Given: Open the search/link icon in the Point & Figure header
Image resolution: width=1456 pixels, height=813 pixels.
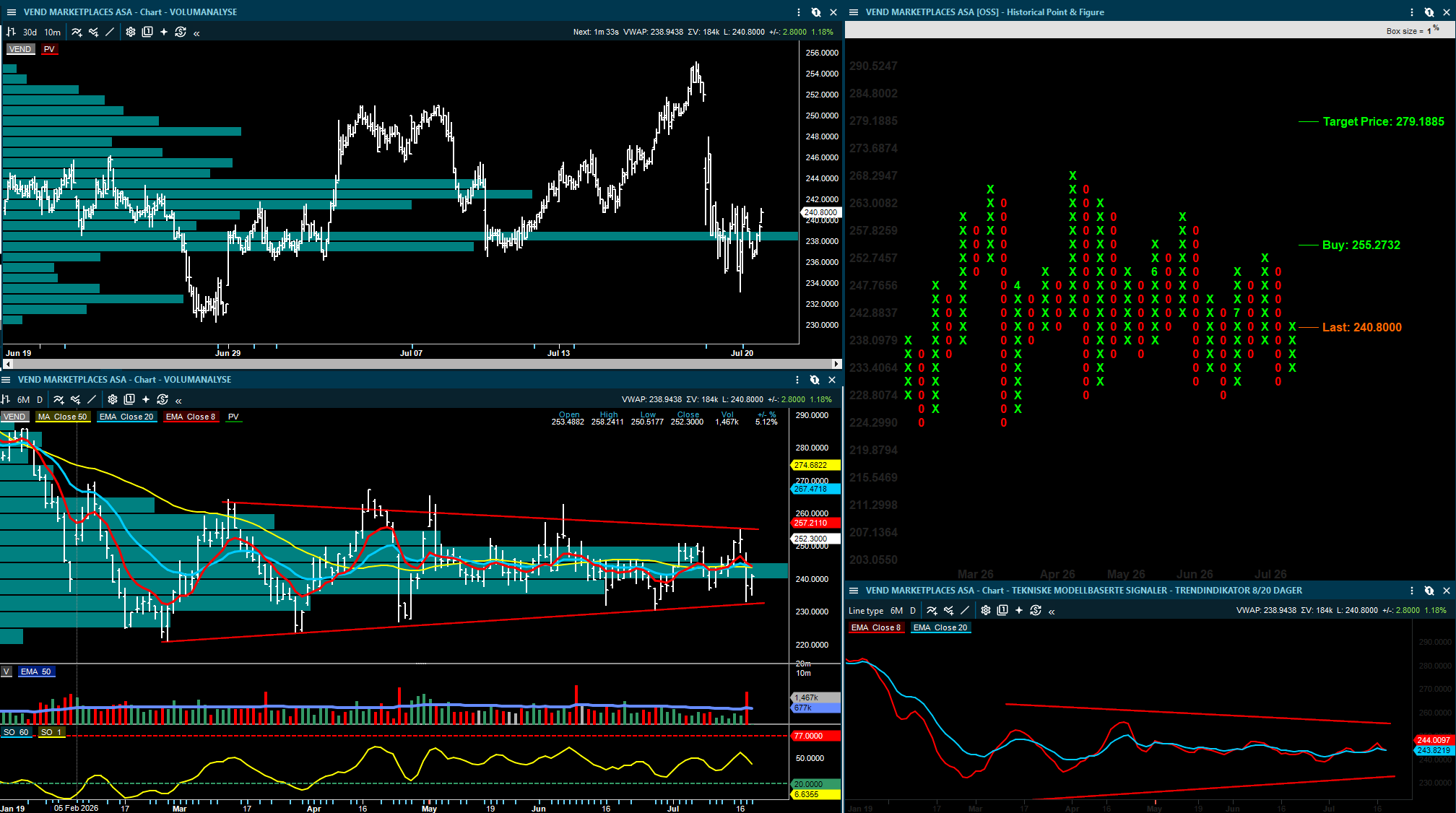Looking at the screenshot, I should click(1429, 12).
